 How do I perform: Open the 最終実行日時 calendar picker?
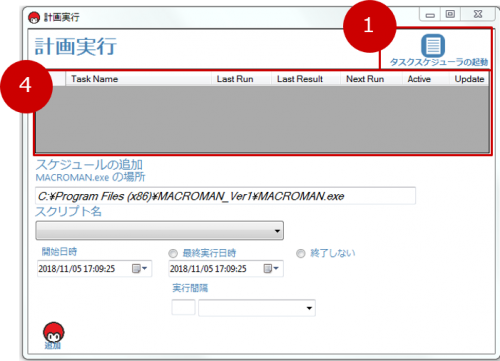(x=271, y=269)
